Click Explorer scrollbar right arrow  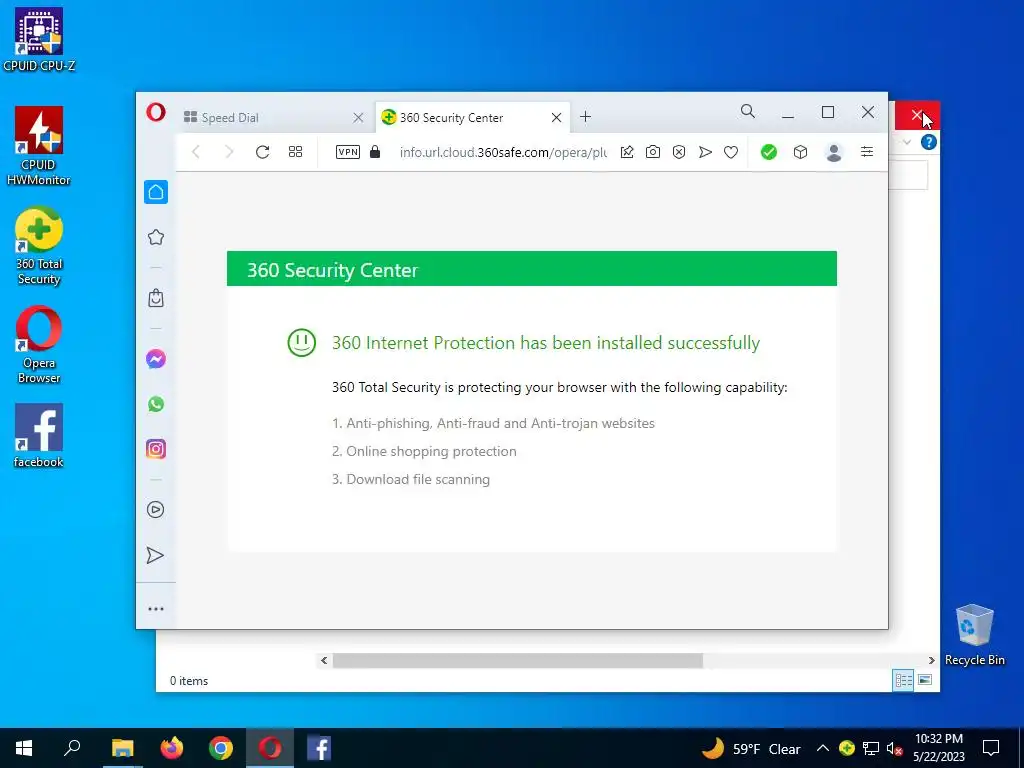pos(931,660)
